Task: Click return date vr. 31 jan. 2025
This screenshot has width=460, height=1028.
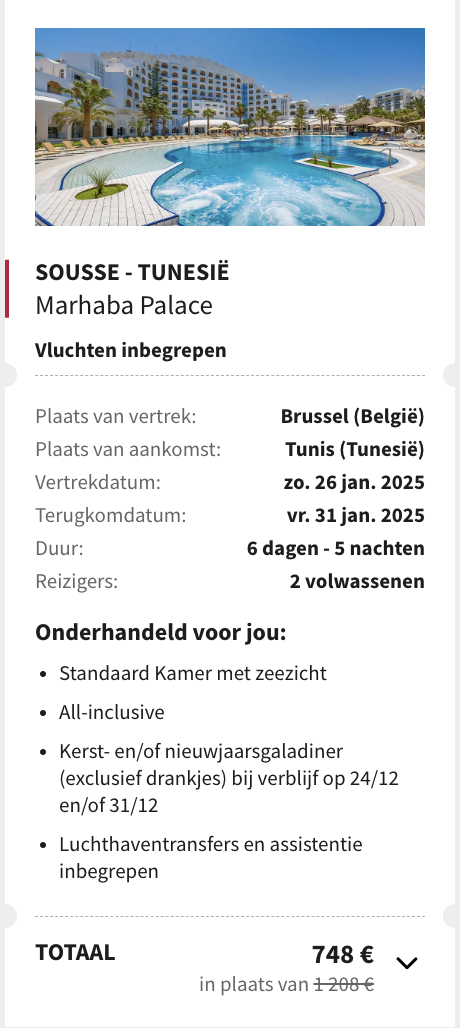Action: pos(355,515)
